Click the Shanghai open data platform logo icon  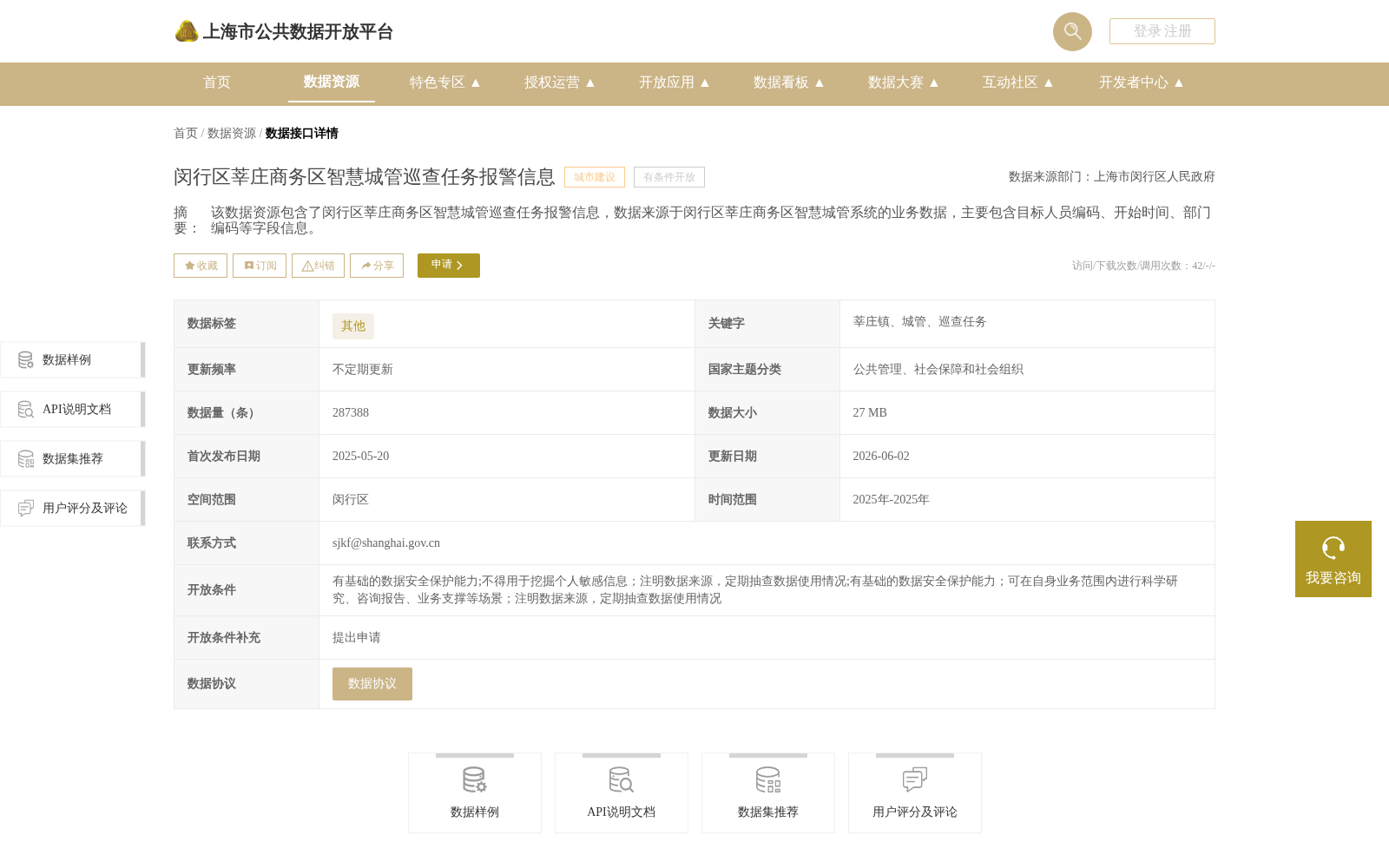coord(186,31)
